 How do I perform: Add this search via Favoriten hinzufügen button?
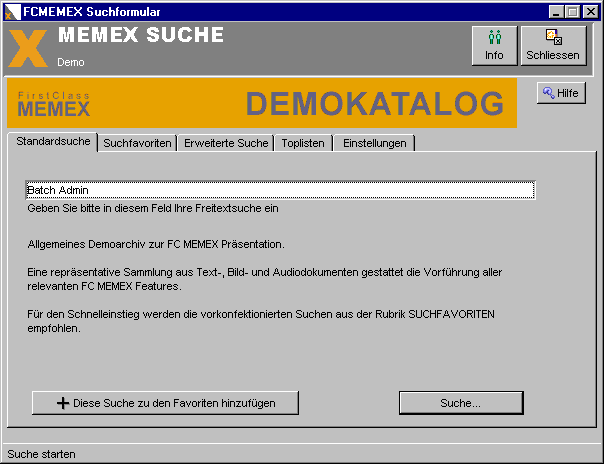pos(165,403)
